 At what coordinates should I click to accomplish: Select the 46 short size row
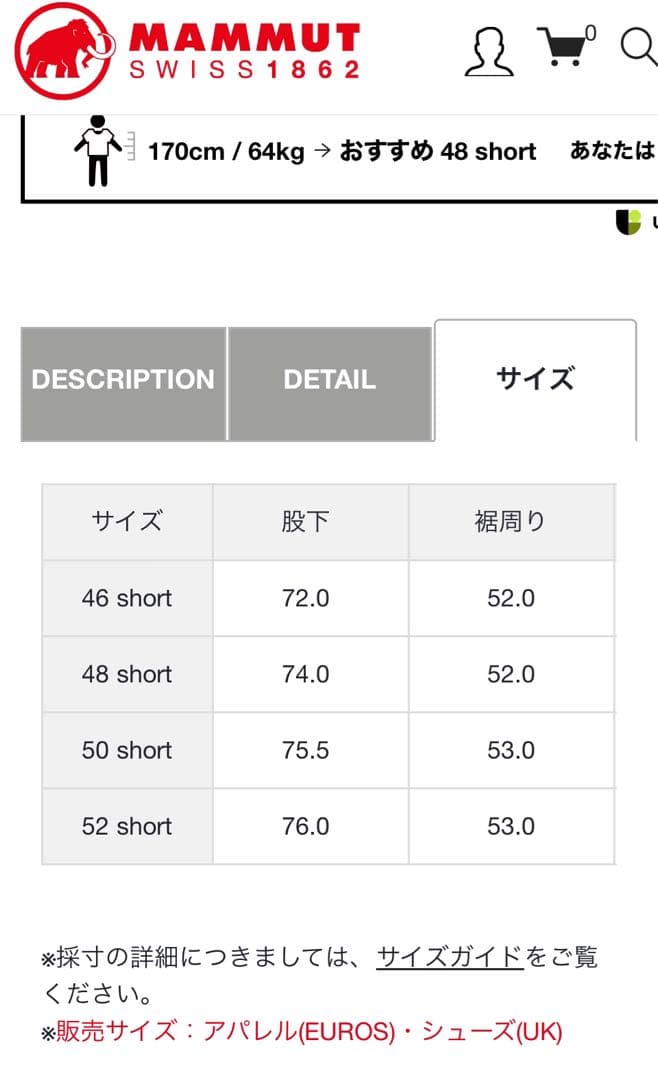(127, 598)
